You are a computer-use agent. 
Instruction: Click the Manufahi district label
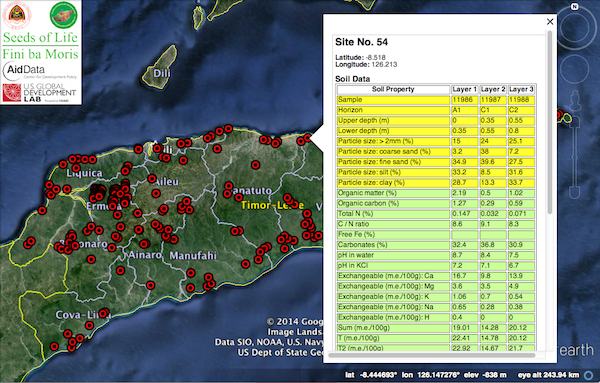193,256
